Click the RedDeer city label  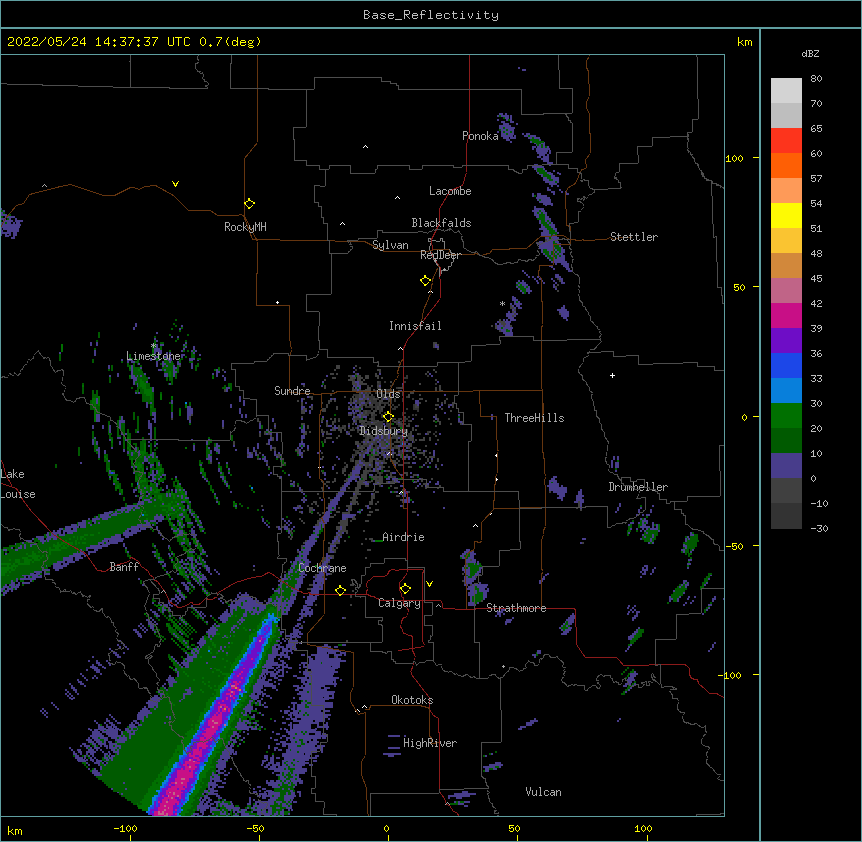[440, 255]
